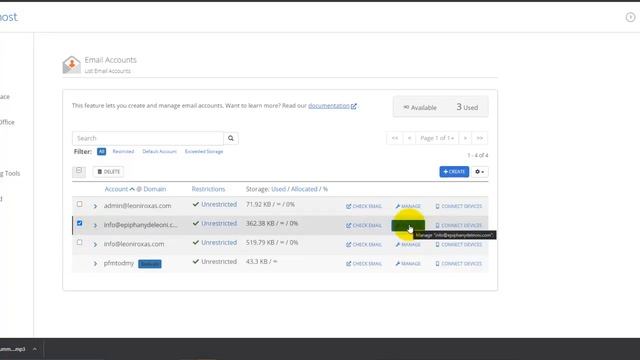Open the gear settings dropdown
The width and height of the screenshot is (640, 360).
[x=480, y=172]
